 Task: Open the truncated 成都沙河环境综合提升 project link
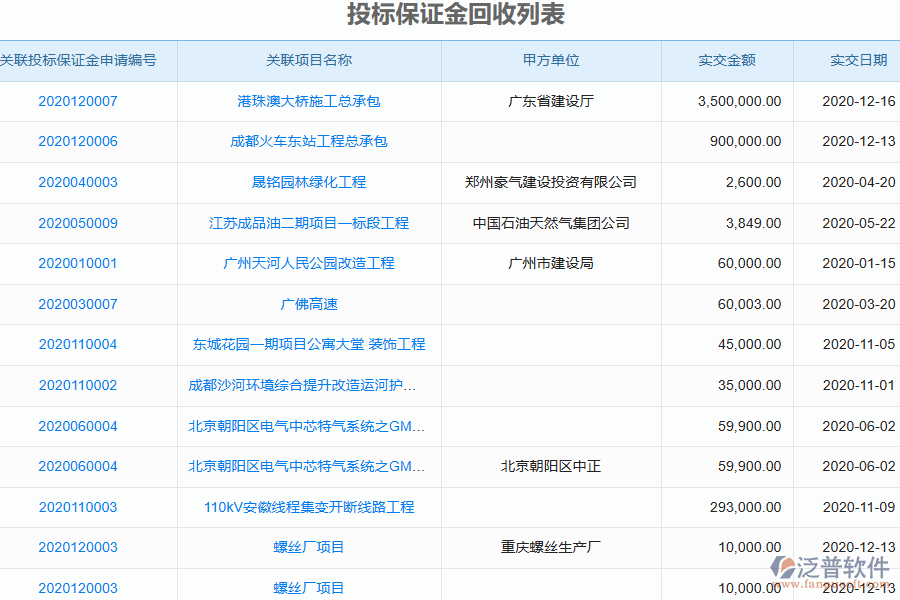click(x=305, y=385)
